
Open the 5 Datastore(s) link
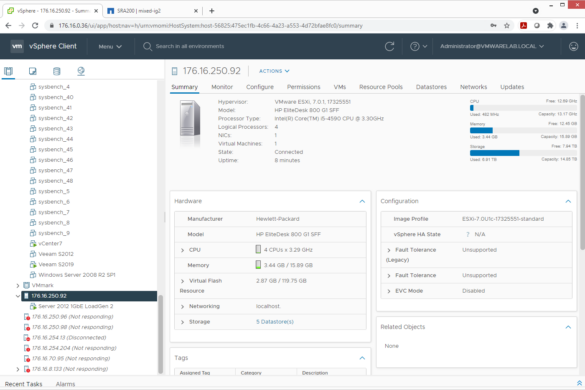point(275,322)
